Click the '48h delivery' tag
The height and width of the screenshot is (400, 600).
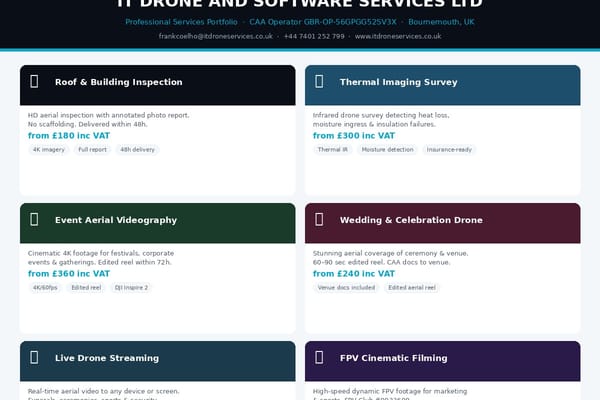pos(137,150)
